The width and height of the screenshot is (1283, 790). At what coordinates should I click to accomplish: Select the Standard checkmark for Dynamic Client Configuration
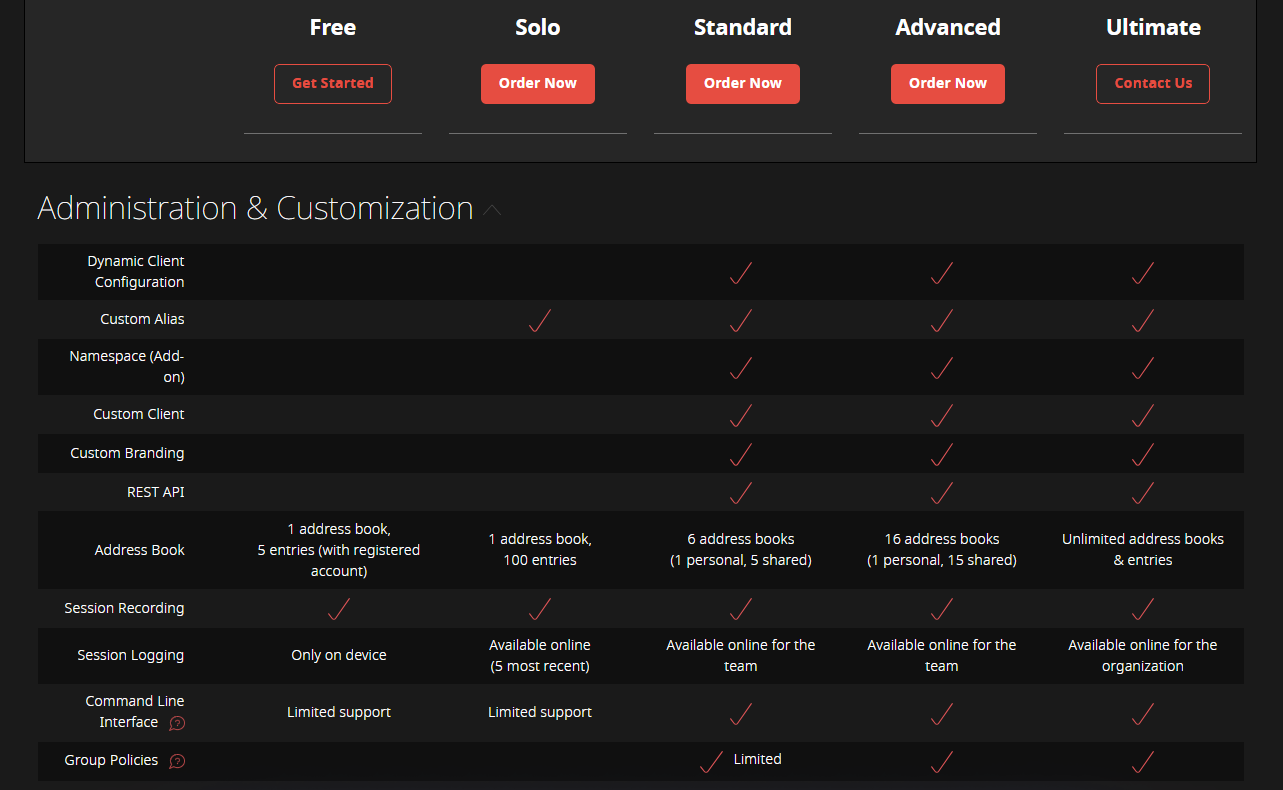pyautogui.click(x=741, y=272)
